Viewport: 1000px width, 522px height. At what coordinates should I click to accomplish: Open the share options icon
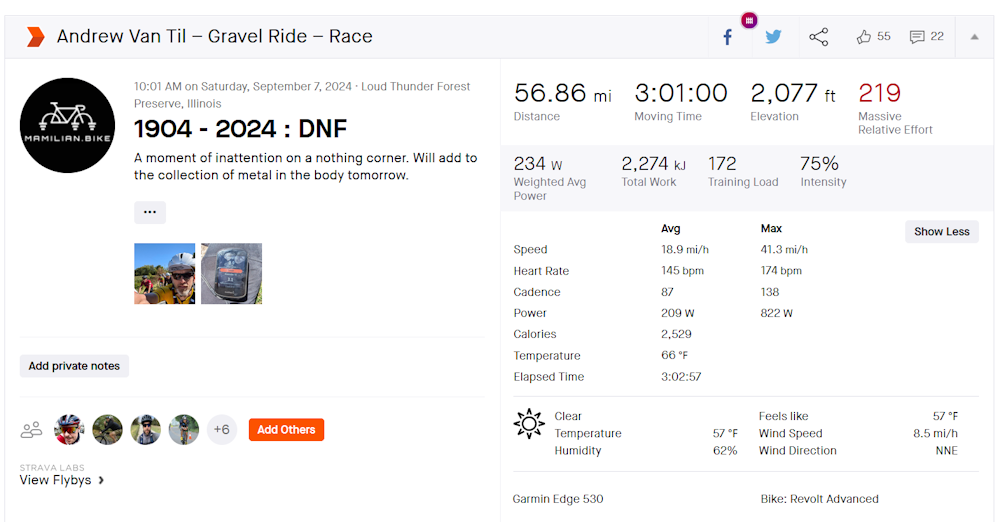click(818, 37)
